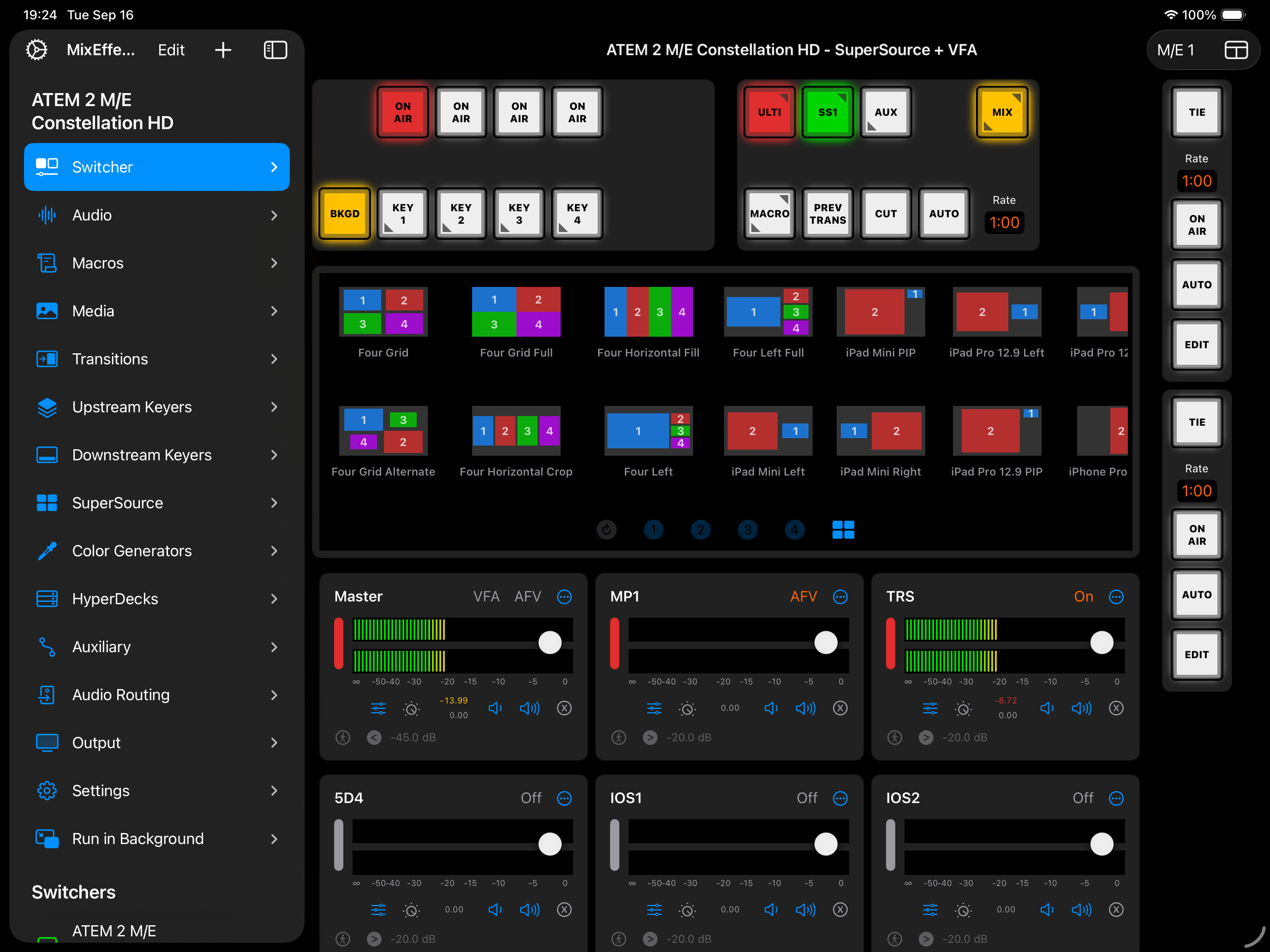Toggle the red ON AIR key button
Viewport: 1270px width, 952px height.
(402, 113)
